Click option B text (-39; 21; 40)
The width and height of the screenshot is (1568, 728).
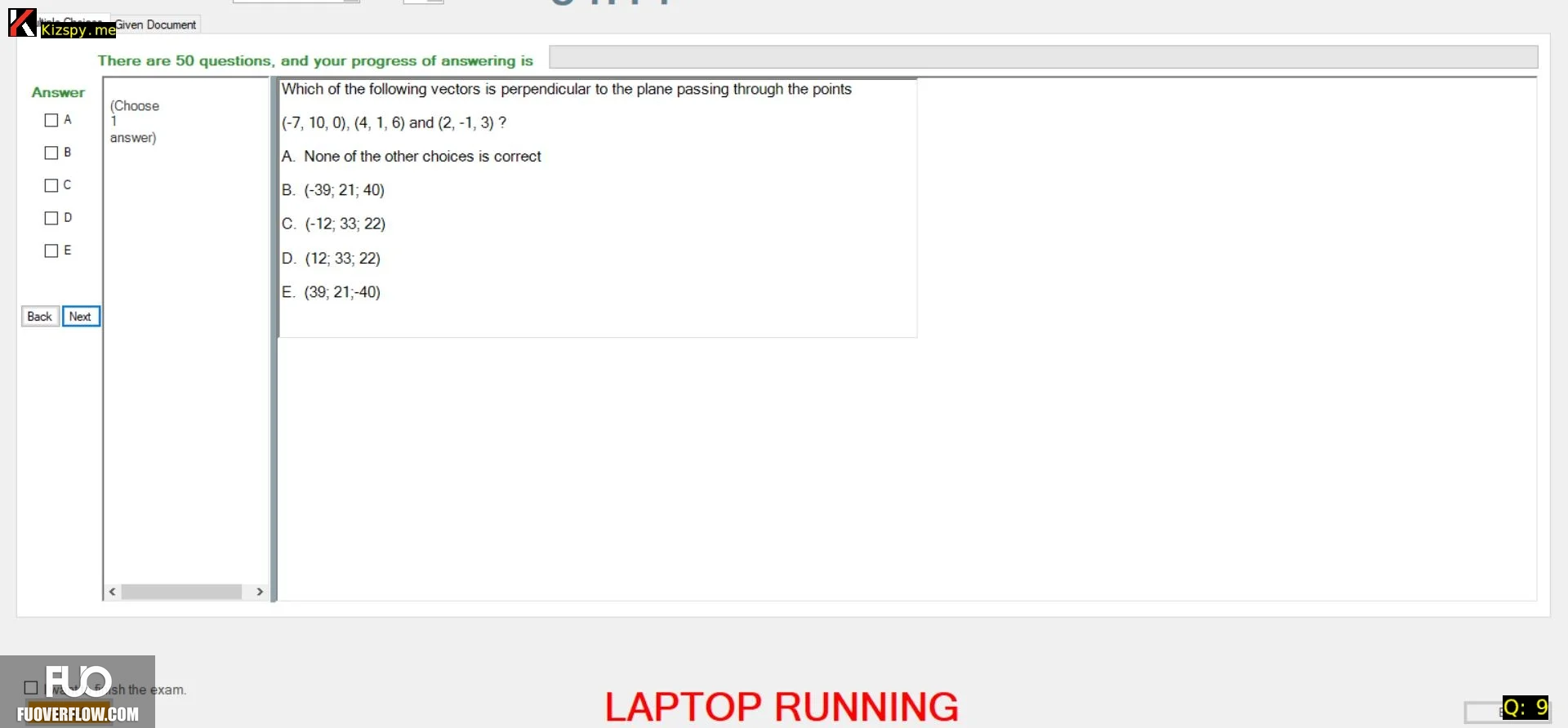[x=344, y=190]
